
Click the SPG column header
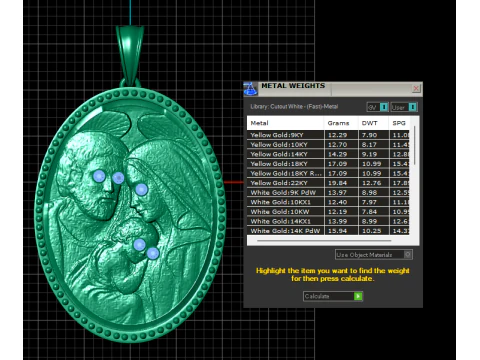399,123
